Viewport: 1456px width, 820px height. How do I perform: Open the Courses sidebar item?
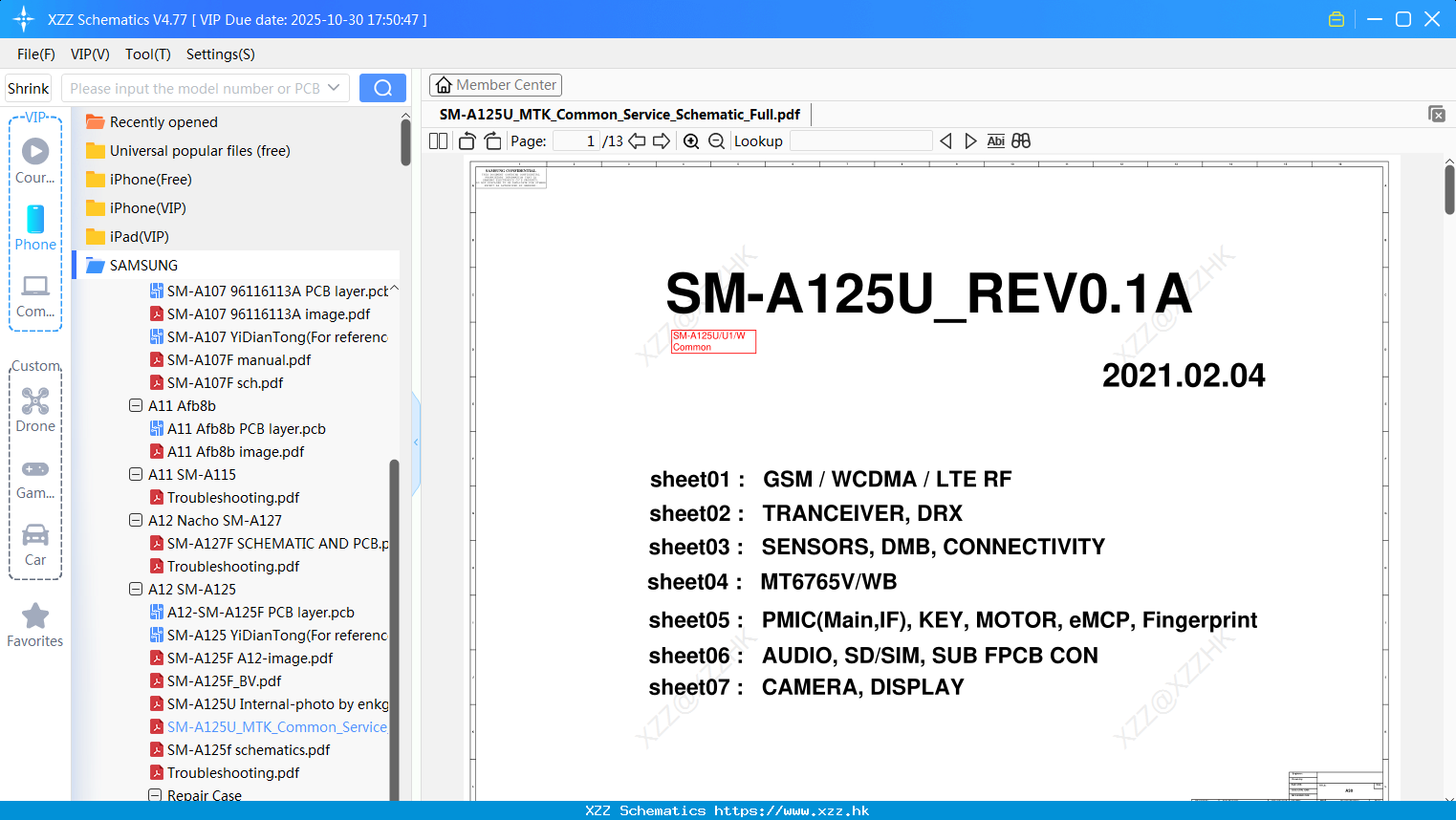35,161
